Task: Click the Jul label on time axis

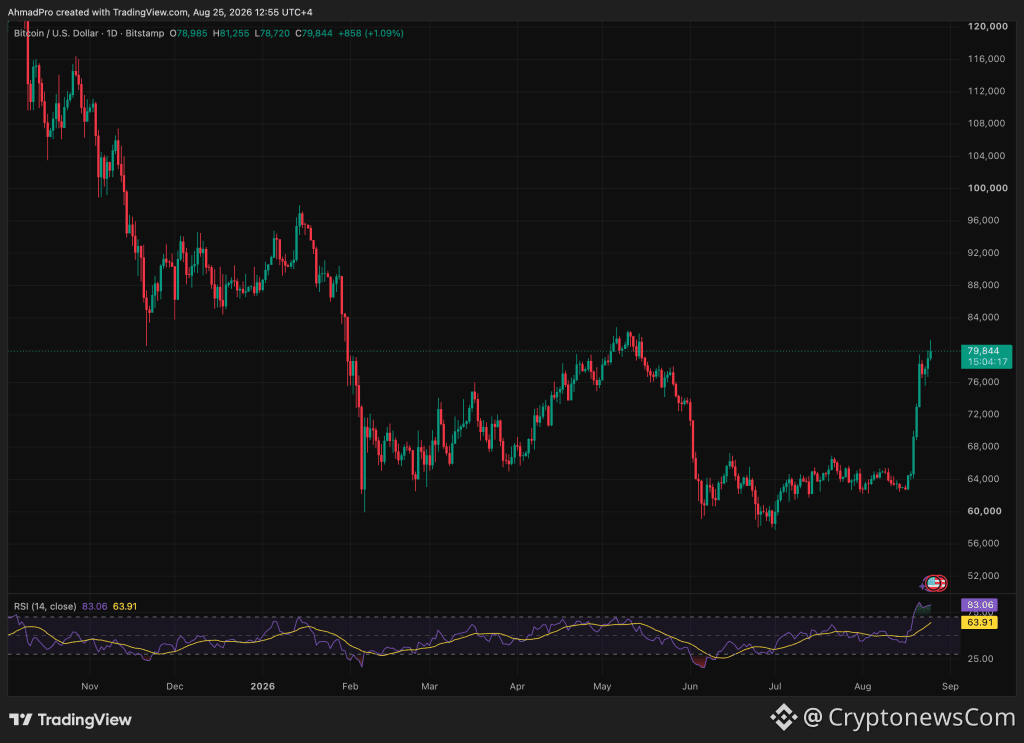Action: point(775,686)
